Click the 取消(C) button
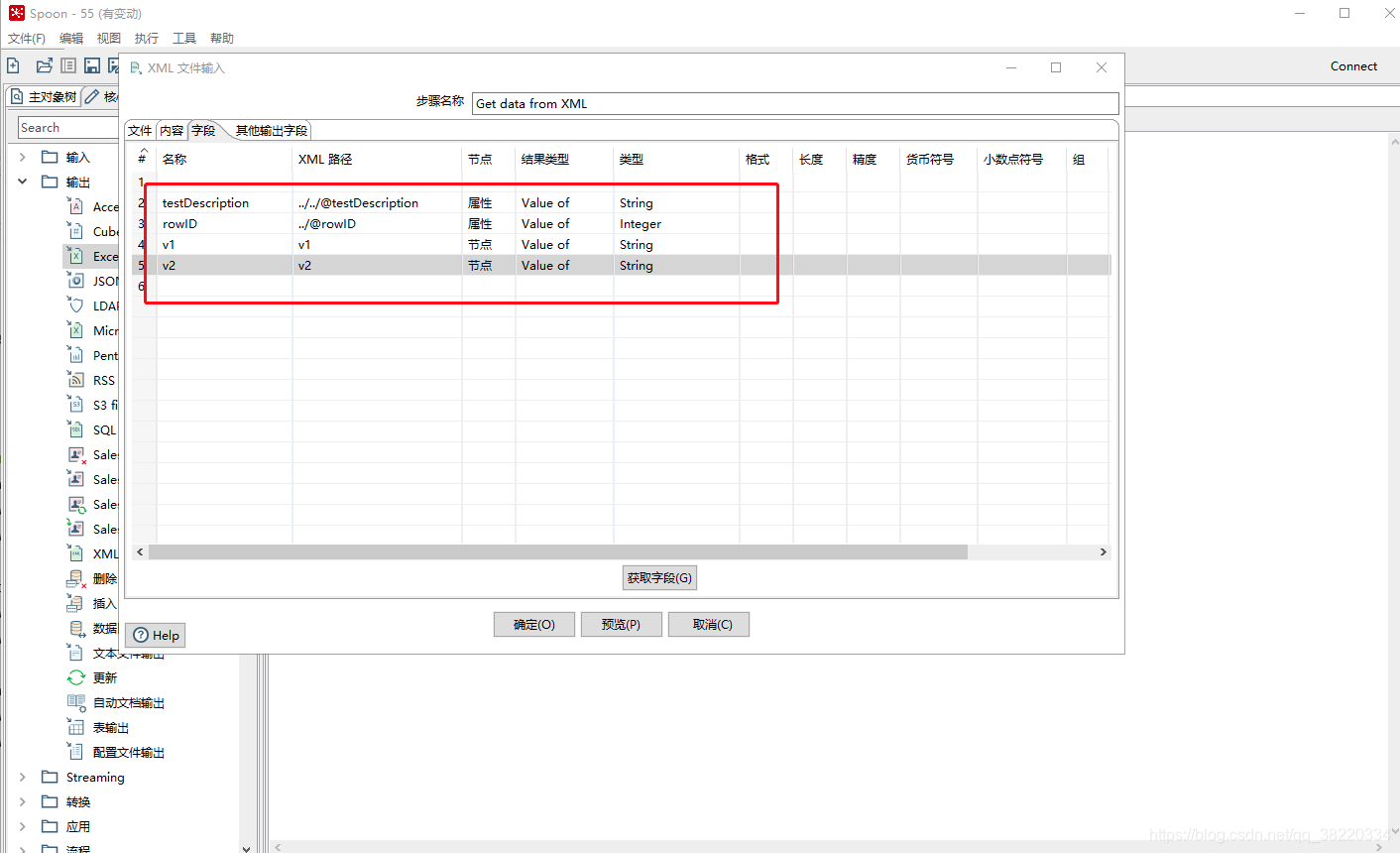The width and height of the screenshot is (1400, 853). click(709, 624)
